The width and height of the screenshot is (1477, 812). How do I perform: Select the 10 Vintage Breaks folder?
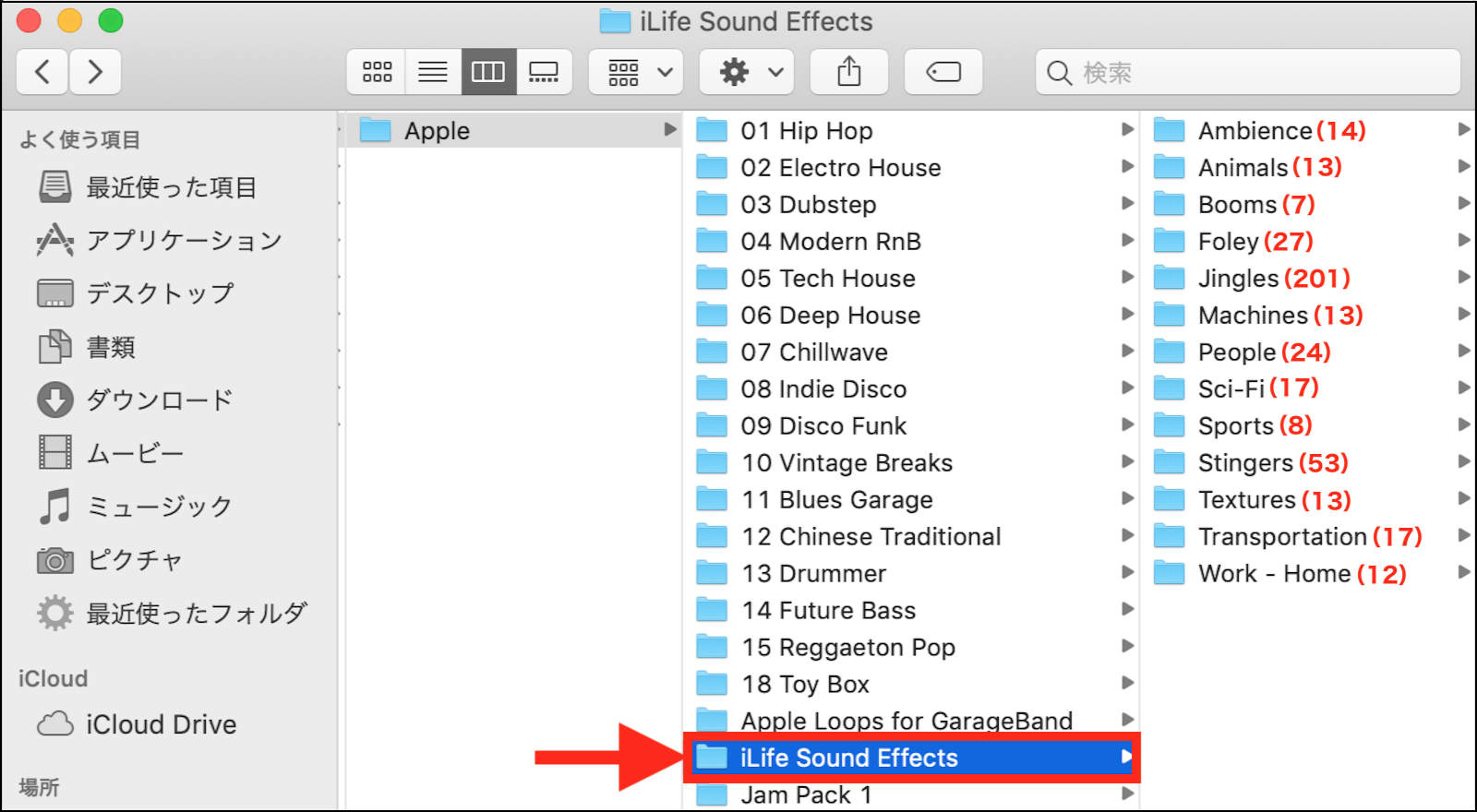911,462
